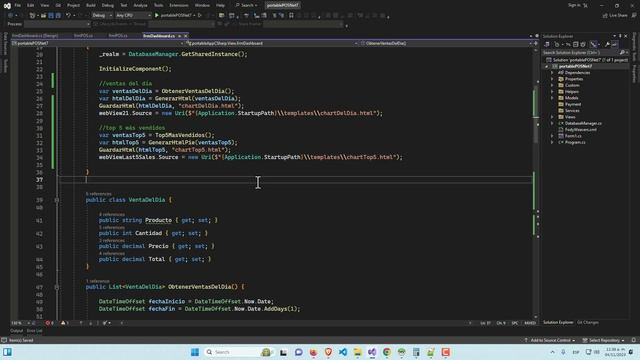Click the taskbar Search box
Image resolution: width=640 pixels, height=360 pixels.
coord(238,352)
